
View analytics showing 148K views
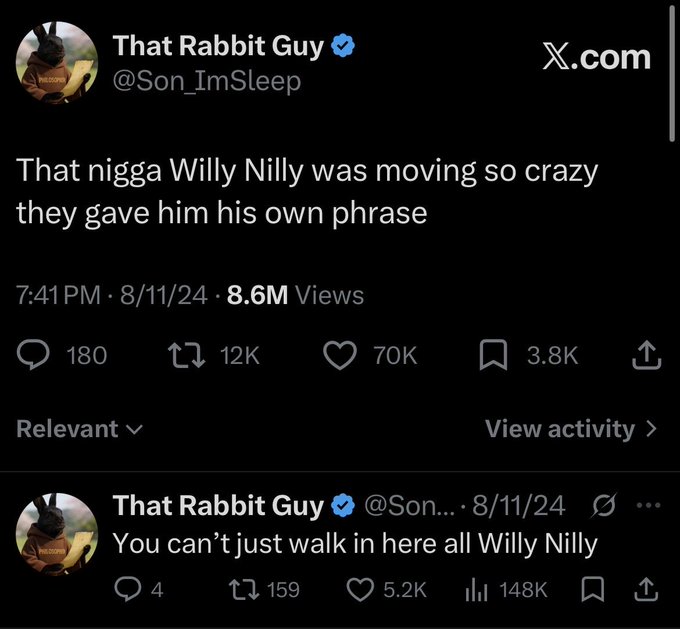[475, 589]
